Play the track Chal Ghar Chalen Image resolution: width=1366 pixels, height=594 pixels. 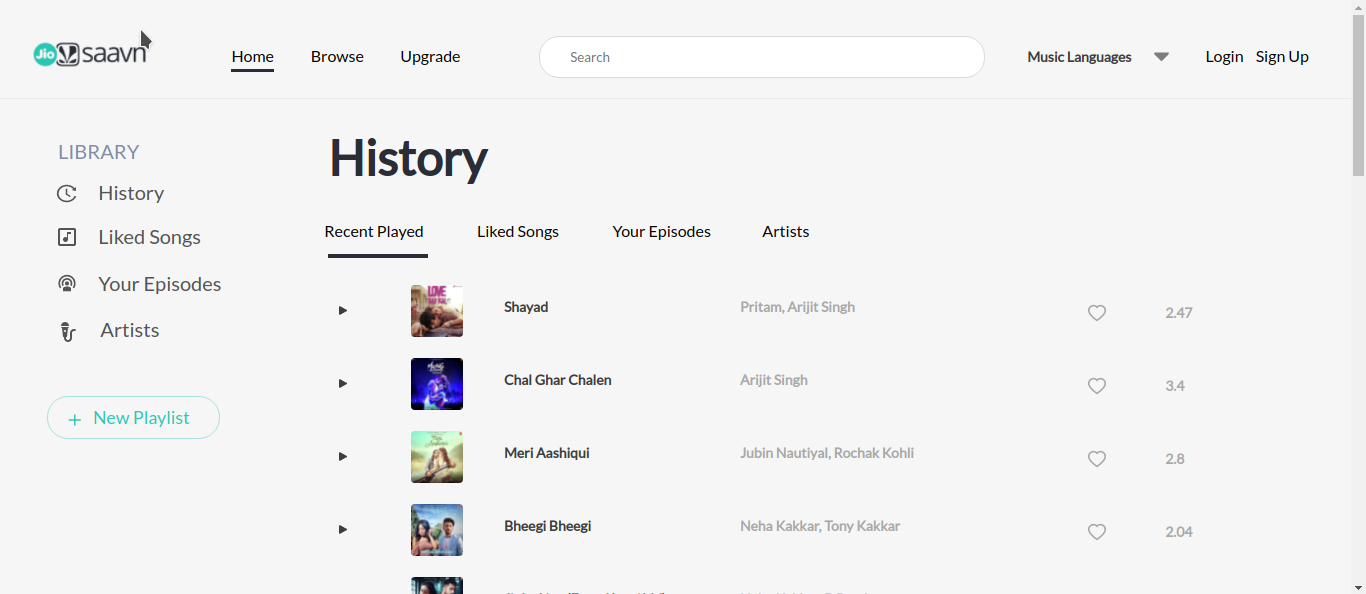coord(342,383)
